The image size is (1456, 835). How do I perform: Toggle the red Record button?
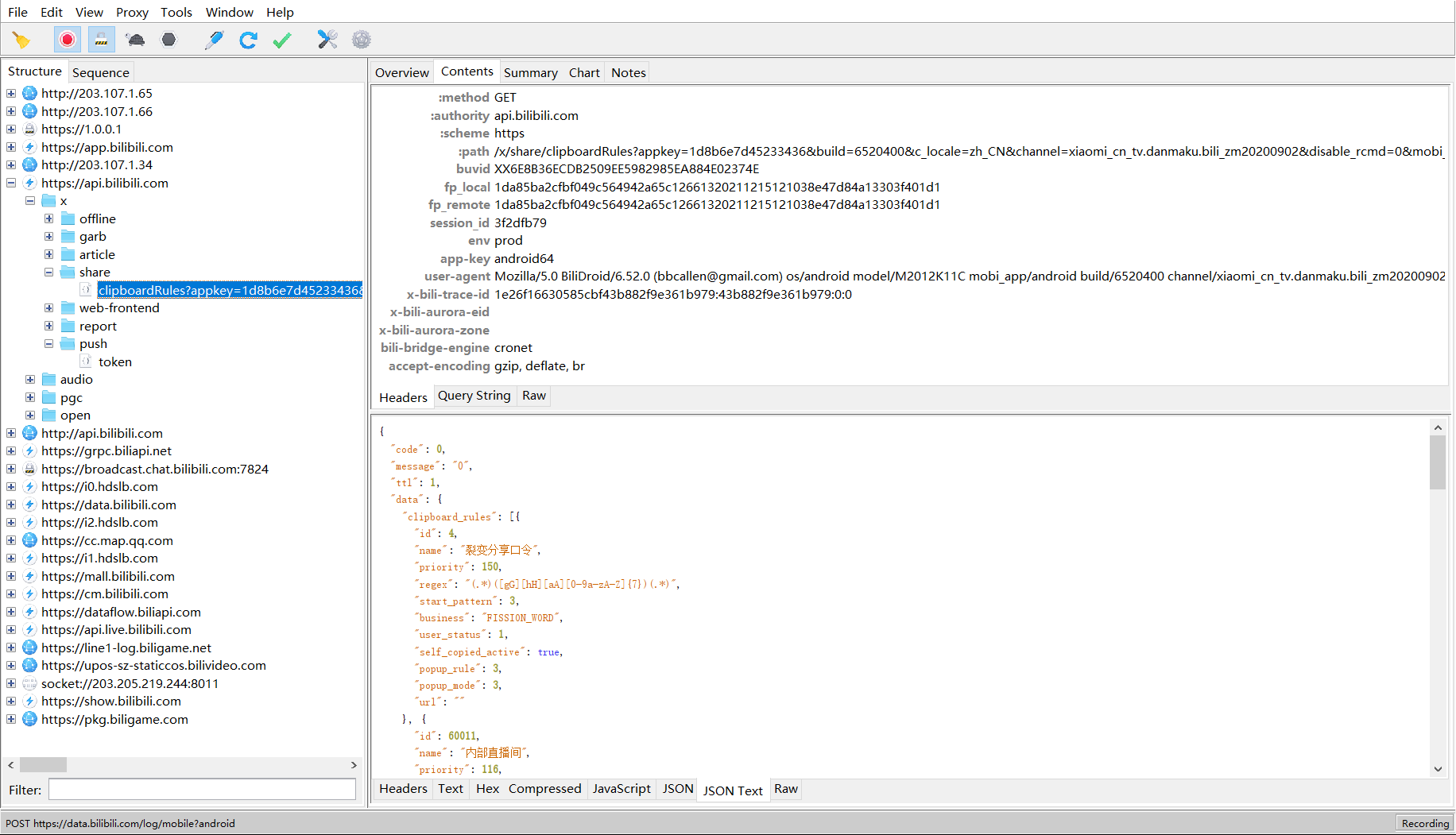(68, 40)
